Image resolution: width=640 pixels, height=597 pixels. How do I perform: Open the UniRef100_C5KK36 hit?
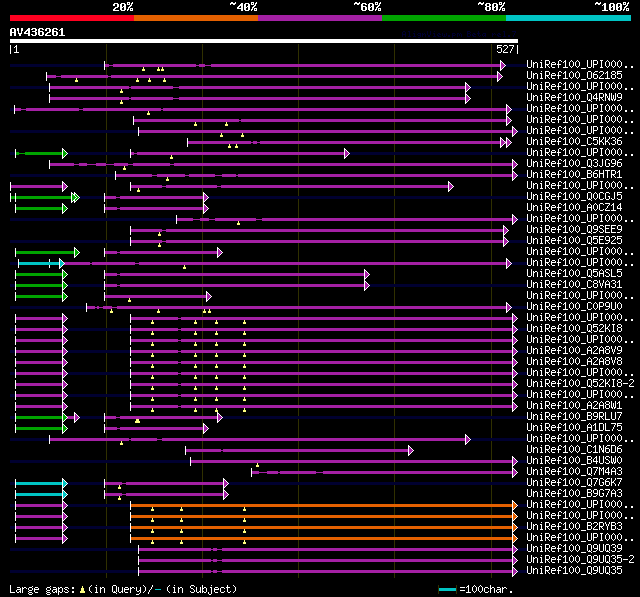574,142
